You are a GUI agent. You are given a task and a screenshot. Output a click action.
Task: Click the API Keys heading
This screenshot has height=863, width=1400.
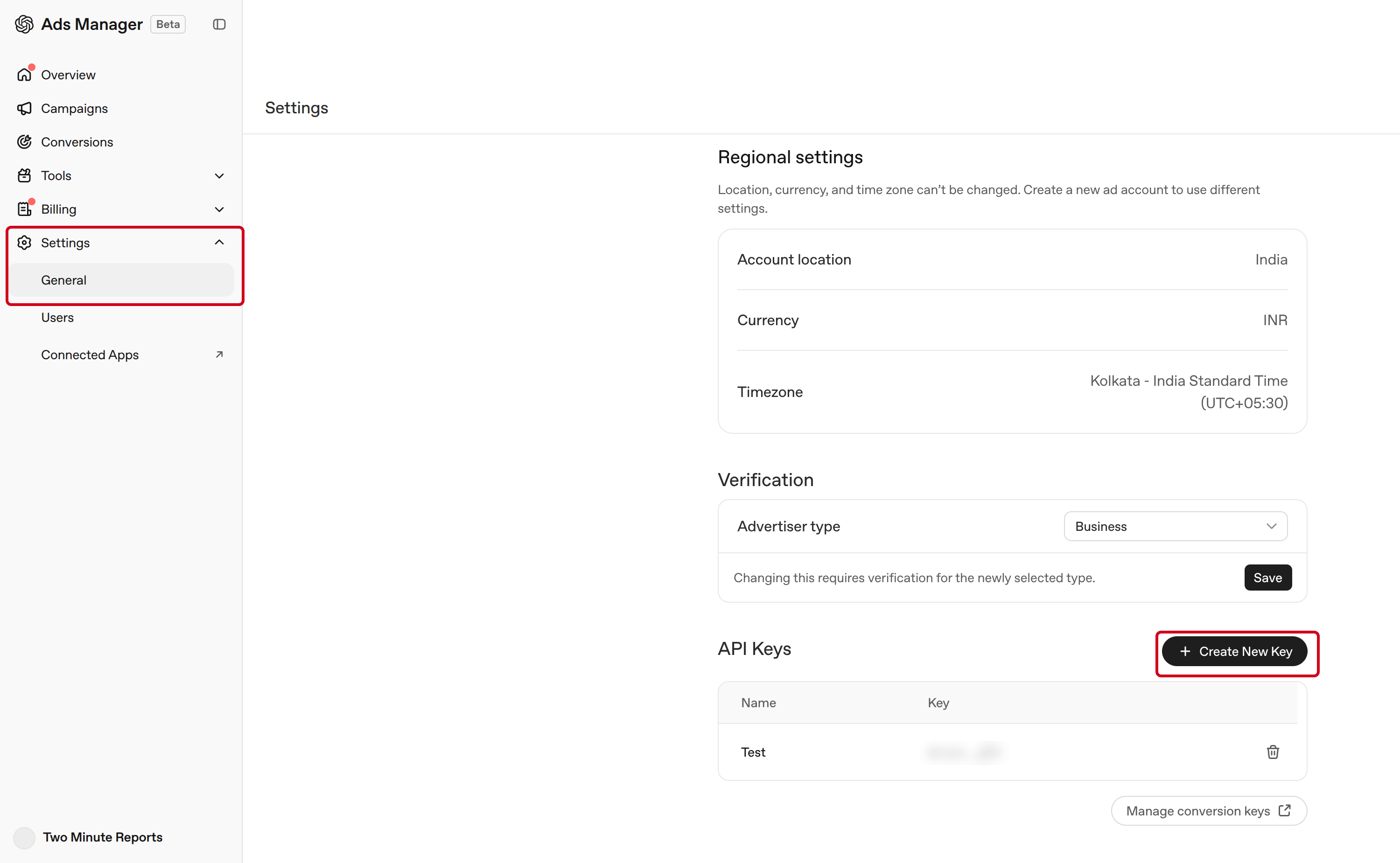coord(754,649)
